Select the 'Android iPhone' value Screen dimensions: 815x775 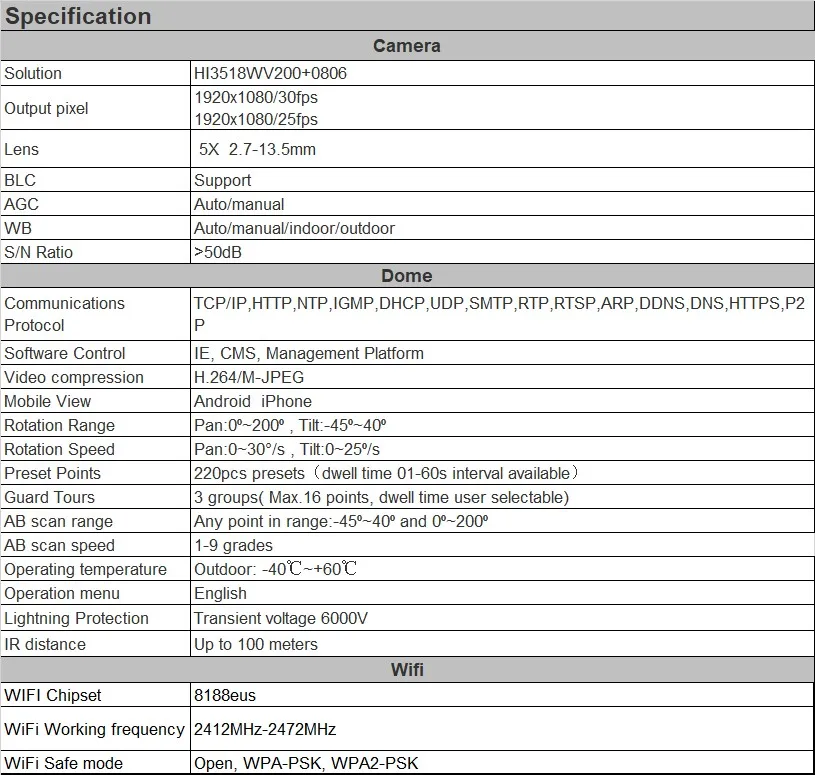pyautogui.click(x=253, y=401)
